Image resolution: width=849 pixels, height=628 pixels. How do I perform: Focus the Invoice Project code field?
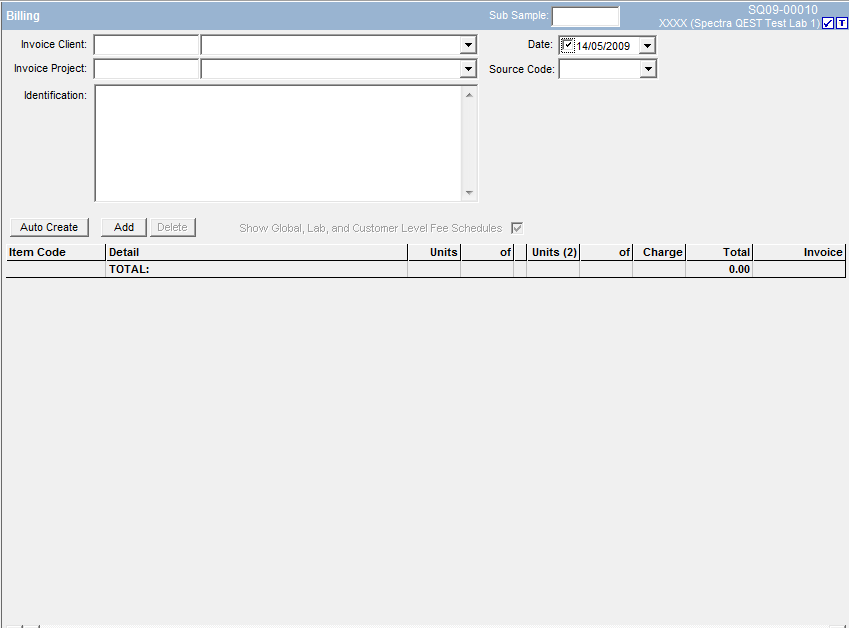[146, 69]
